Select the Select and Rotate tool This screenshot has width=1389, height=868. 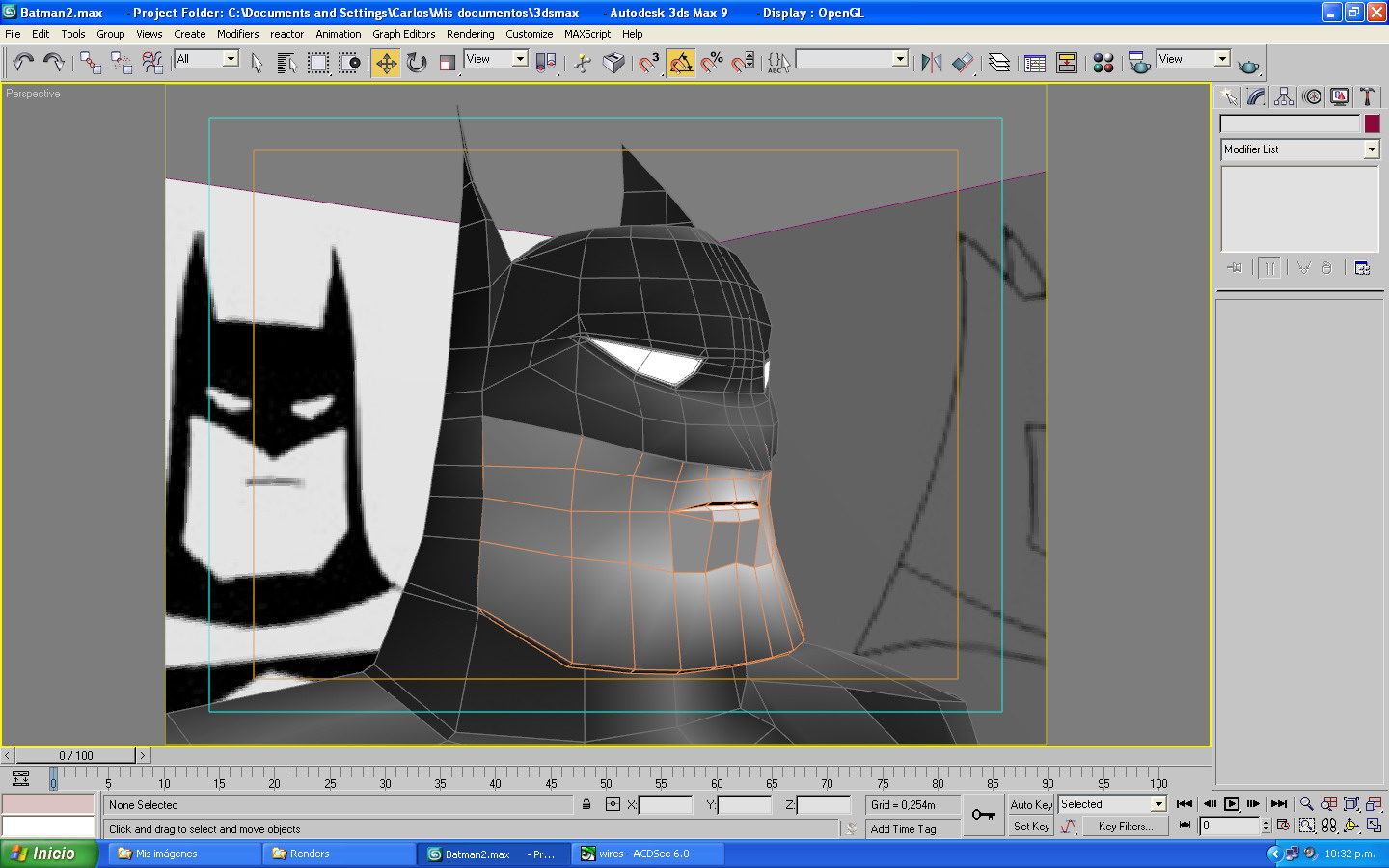coord(417,63)
